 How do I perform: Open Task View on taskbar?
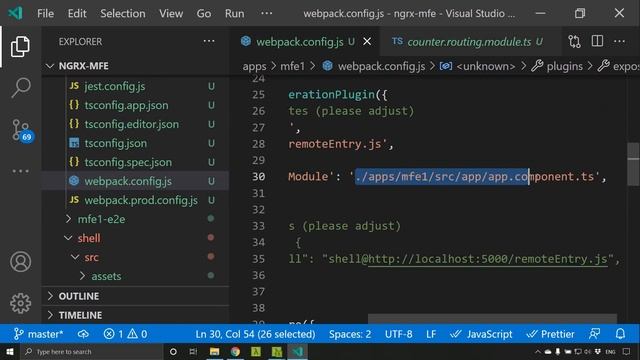click(193, 351)
